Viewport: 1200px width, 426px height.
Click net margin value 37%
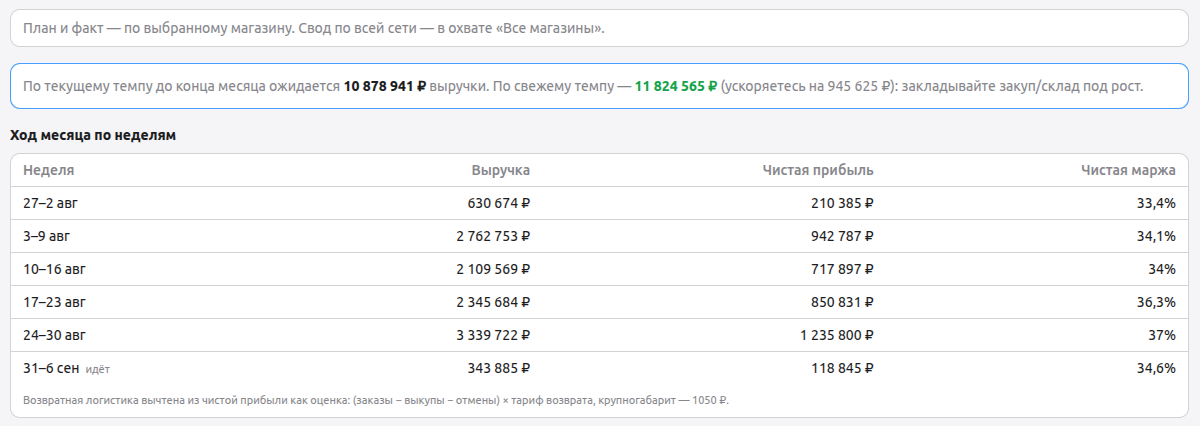(1162, 335)
